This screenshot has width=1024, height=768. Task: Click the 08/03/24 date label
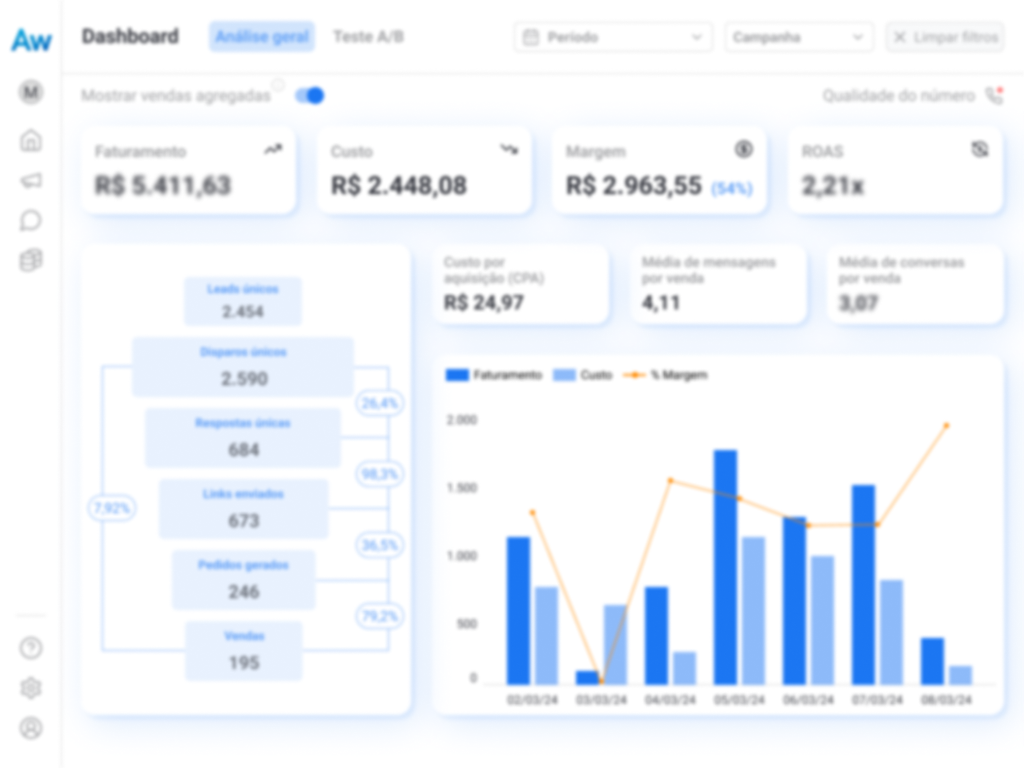point(946,699)
